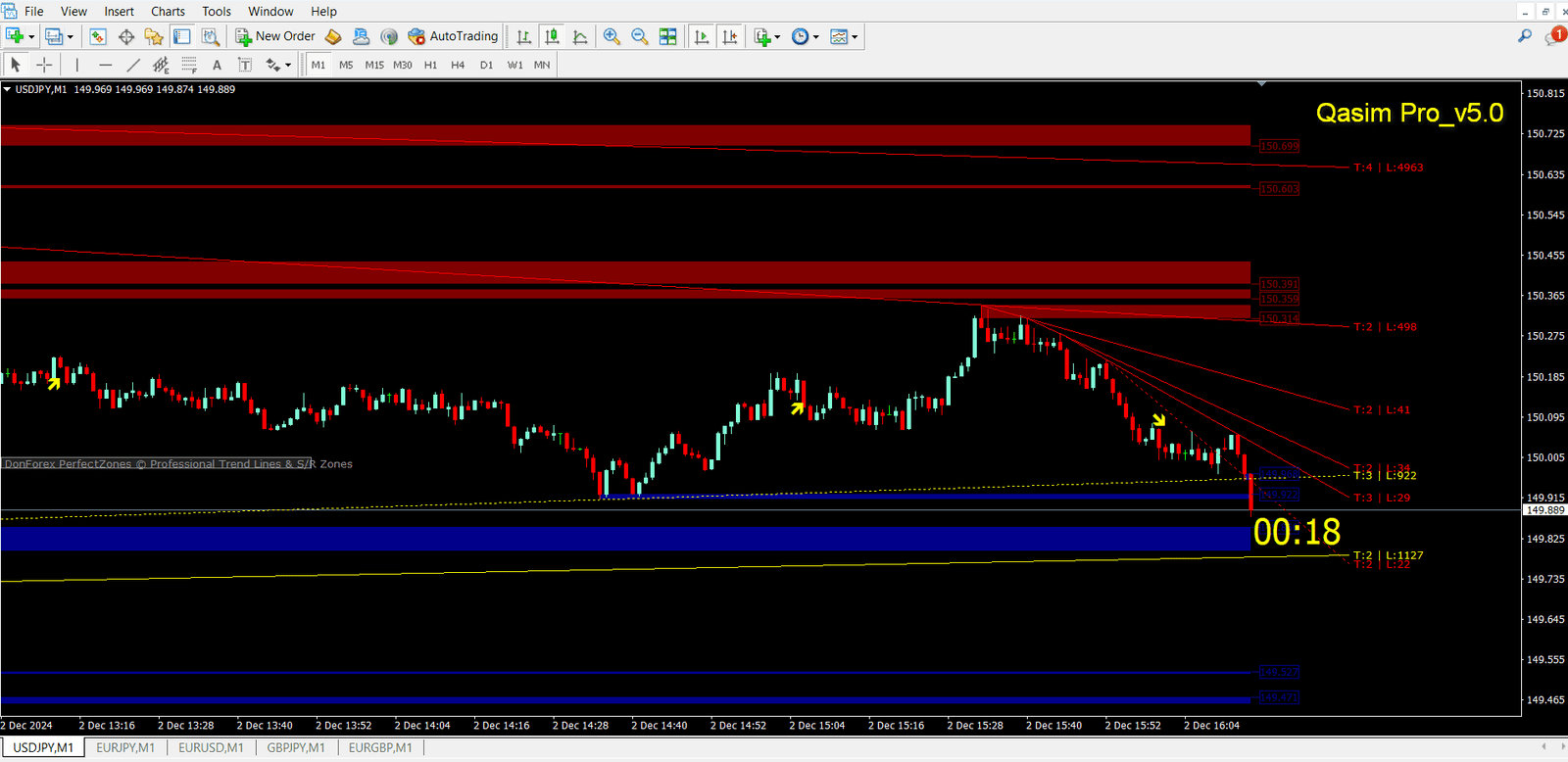Select the trendline drawing tool
This screenshot has width=1568, height=762.
133,65
